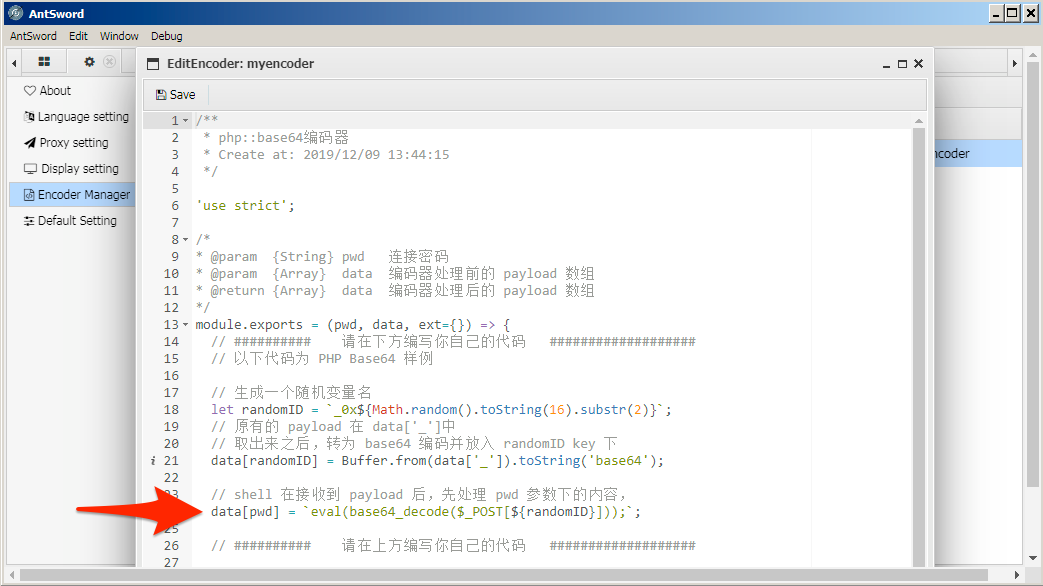The width and height of the screenshot is (1043, 586).
Task: Minimize the EditEncoder dialog
Action: (886, 65)
